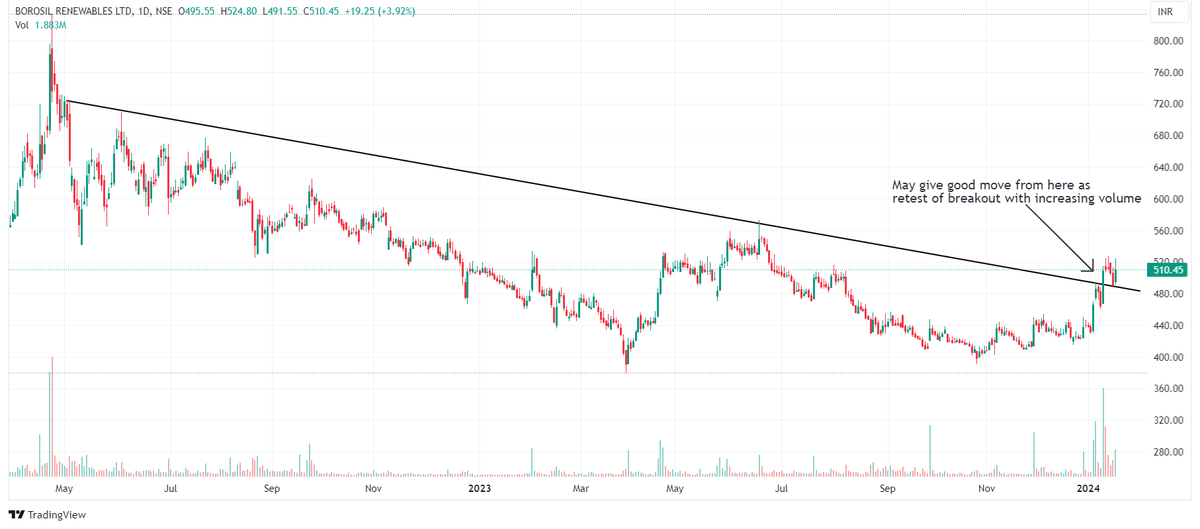
Task: Click the current price tag 510.45
Action: 1168,270
